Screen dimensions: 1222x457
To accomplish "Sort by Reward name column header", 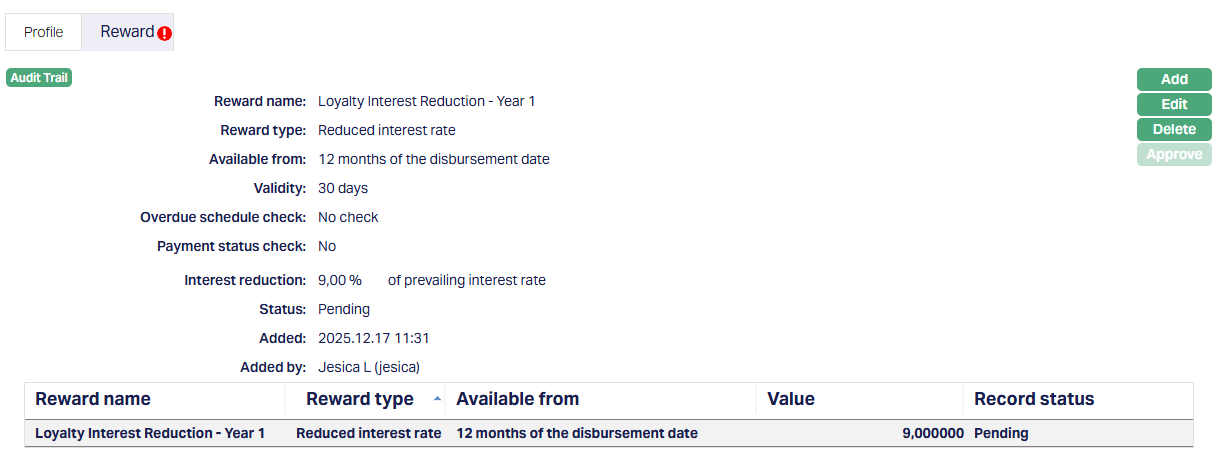I will coord(93,399).
